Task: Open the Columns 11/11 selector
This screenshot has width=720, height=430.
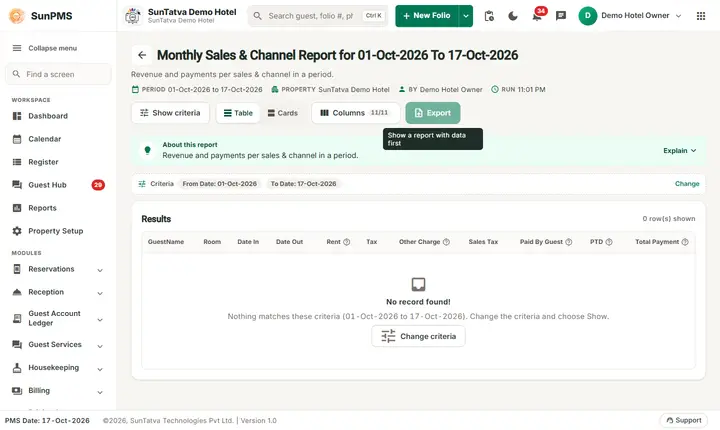Action: (x=355, y=113)
